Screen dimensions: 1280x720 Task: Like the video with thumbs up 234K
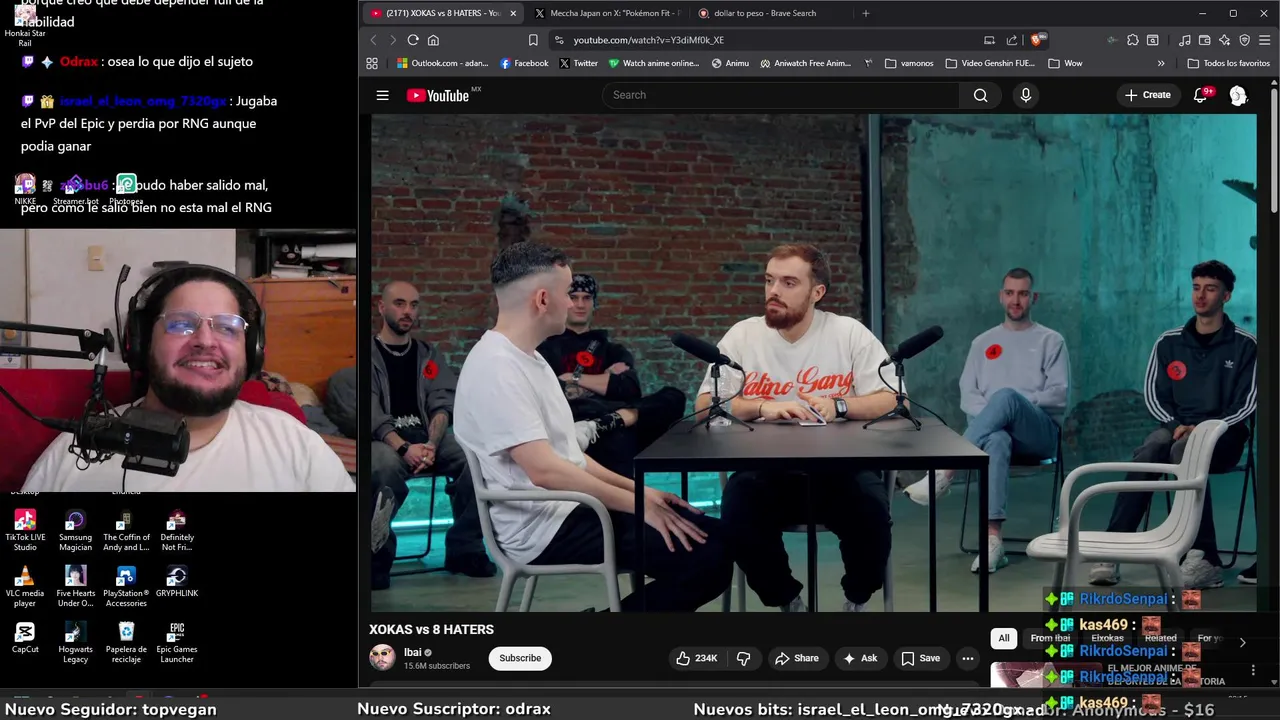(x=697, y=658)
